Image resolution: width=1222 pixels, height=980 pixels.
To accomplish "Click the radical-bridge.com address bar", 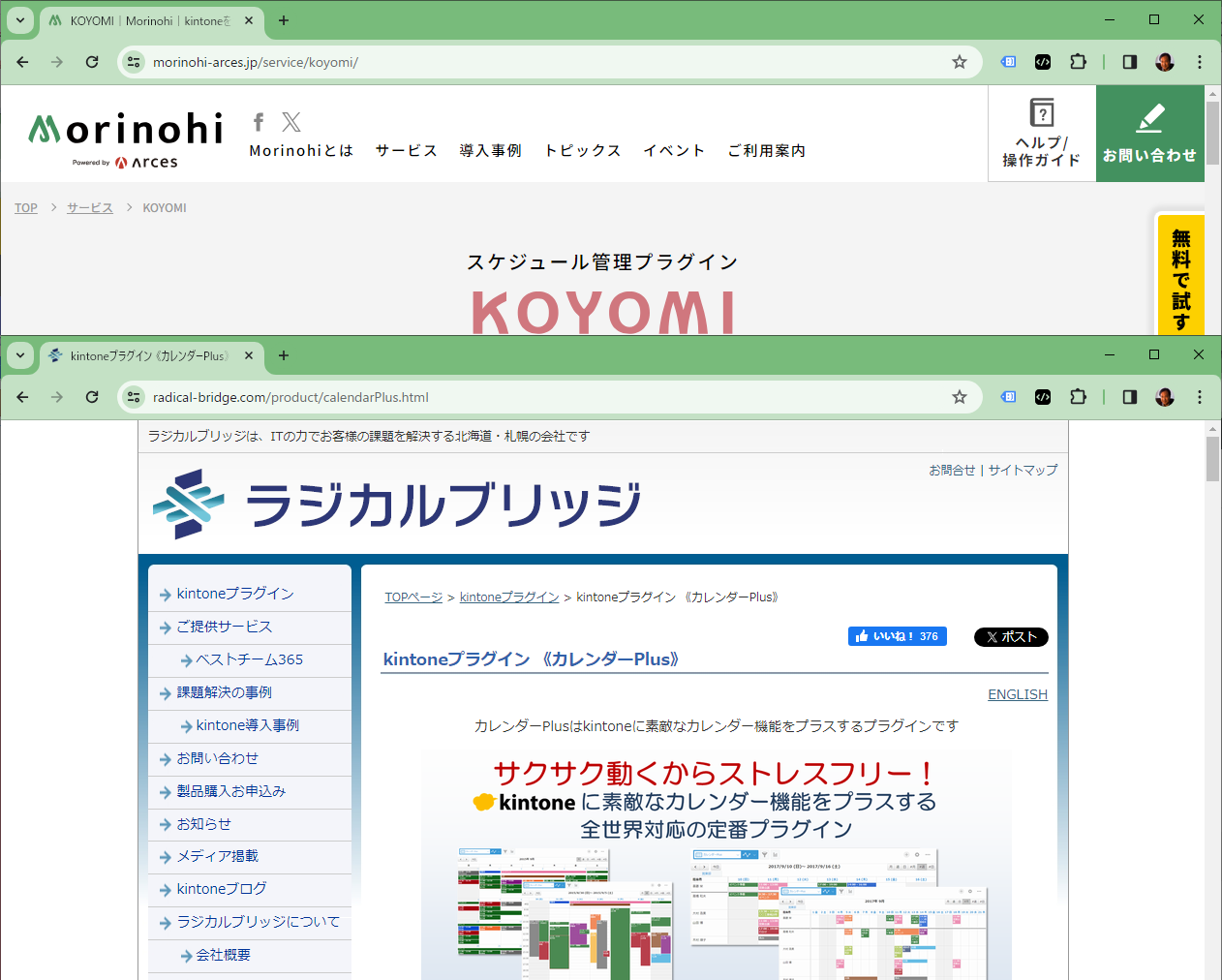I will pos(547,397).
